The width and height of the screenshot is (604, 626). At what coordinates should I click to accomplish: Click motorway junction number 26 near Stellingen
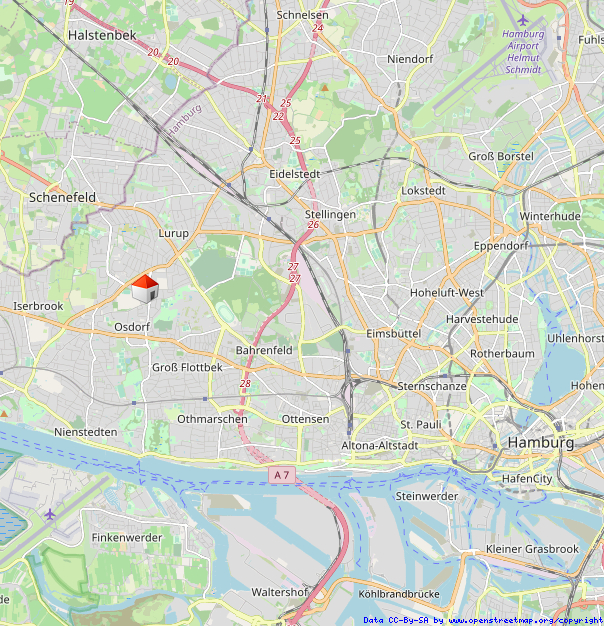pyautogui.click(x=313, y=225)
